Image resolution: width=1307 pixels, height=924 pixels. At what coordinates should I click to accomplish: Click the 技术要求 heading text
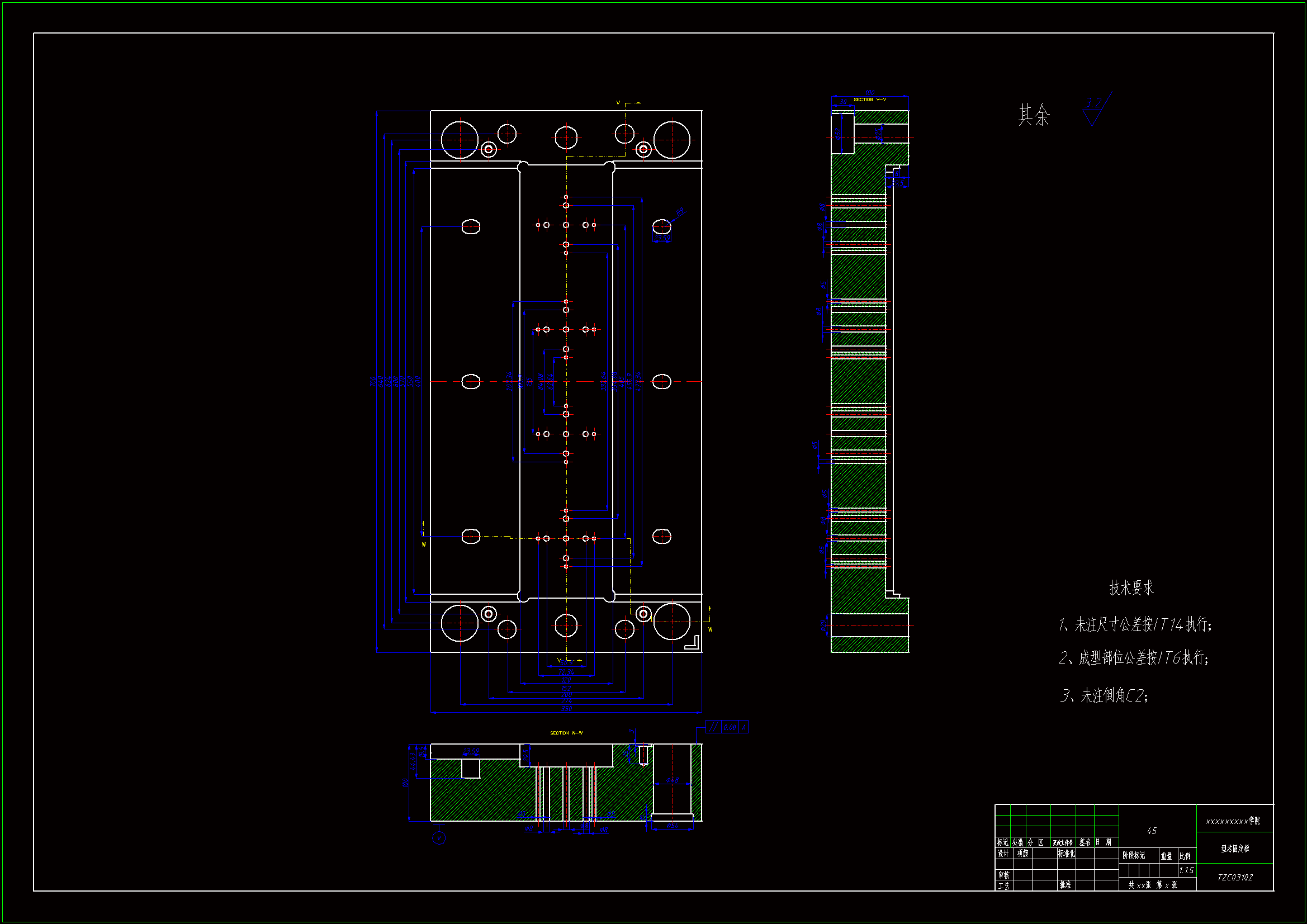tap(1131, 588)
